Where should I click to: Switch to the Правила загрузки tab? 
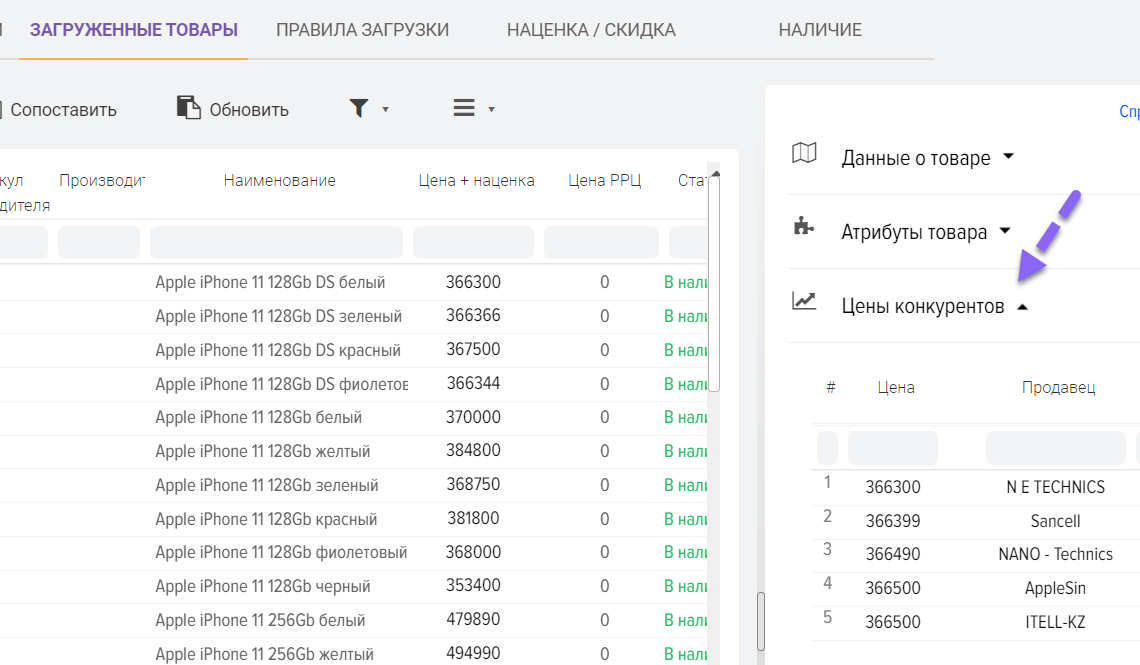(x=362, y=30)
